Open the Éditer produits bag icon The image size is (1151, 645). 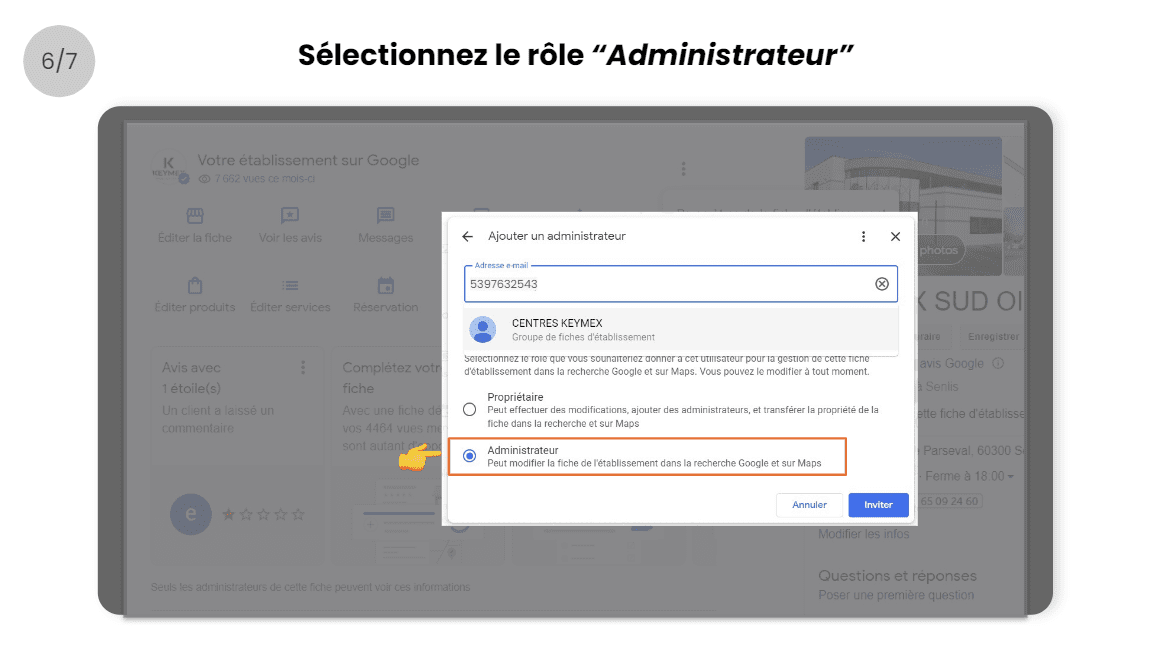195,285
